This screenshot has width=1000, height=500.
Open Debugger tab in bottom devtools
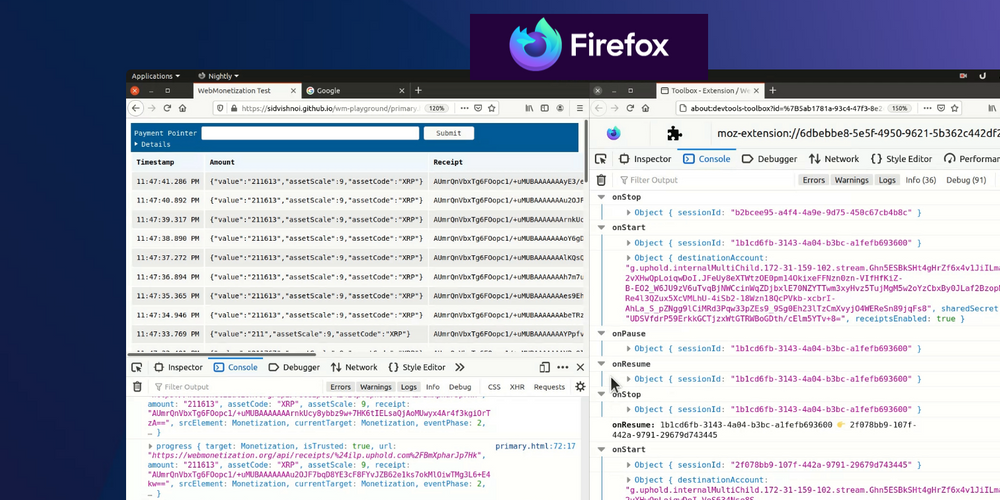[x=294, y=367]
